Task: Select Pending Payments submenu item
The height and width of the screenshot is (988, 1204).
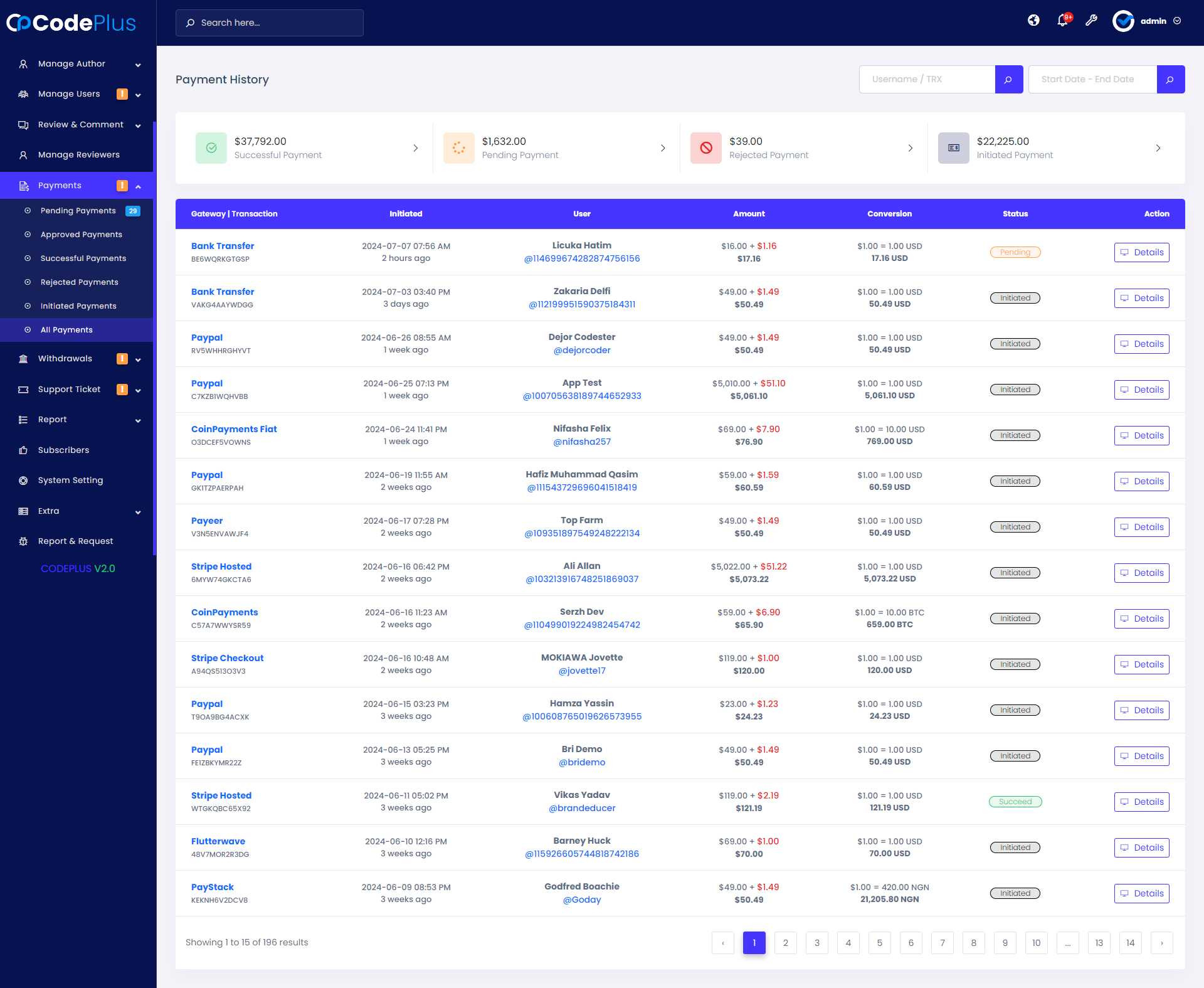Action: pos(78,211)
